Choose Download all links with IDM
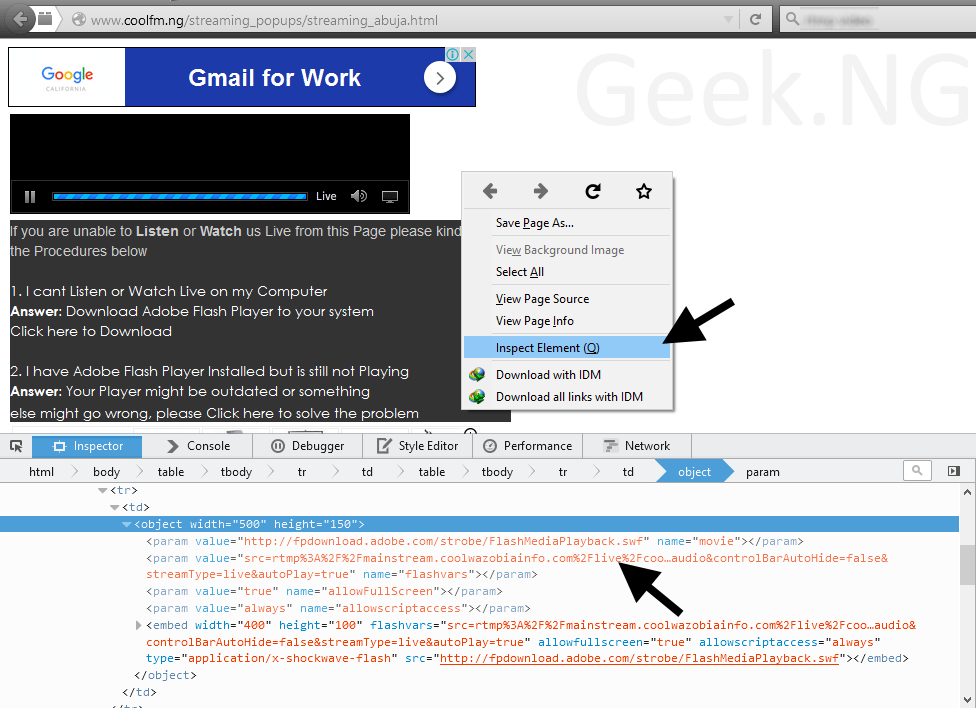The height and width of the screenshot is (708, 976). tap(567, 397)
